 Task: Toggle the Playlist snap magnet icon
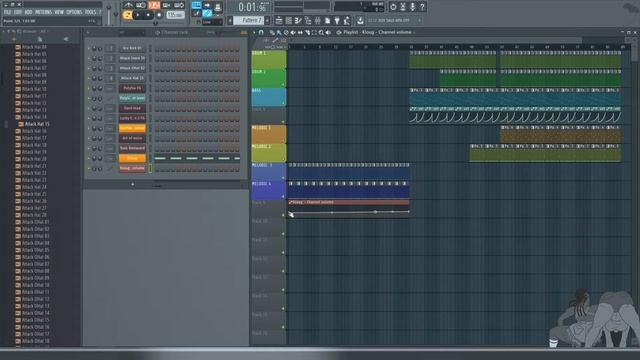261,32
